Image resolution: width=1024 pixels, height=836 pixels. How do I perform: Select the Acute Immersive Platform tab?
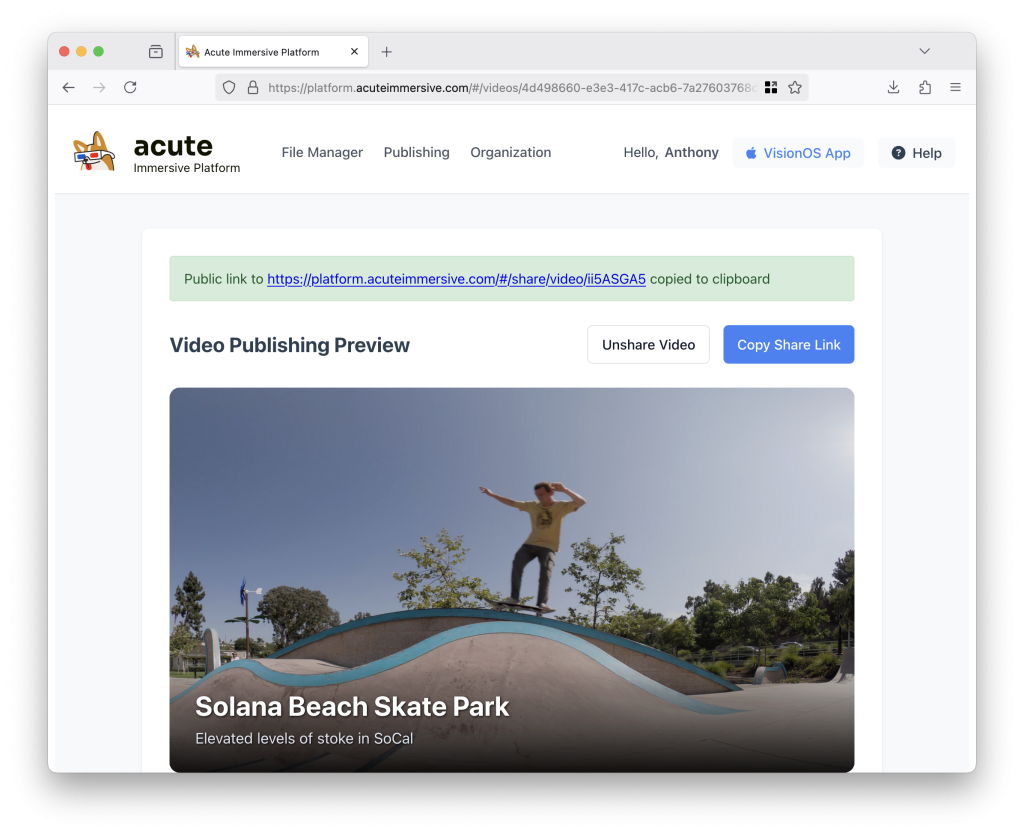tap(273, 52)
